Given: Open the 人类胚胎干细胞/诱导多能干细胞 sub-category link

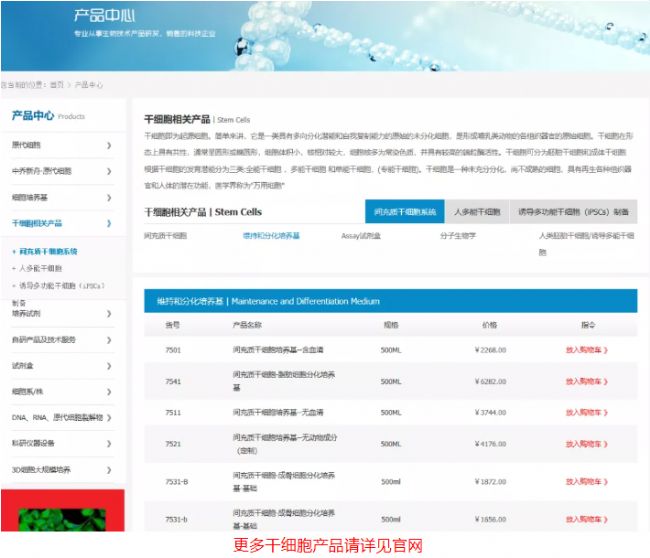Looking at the screenshot, I should (x=586, y=244).
